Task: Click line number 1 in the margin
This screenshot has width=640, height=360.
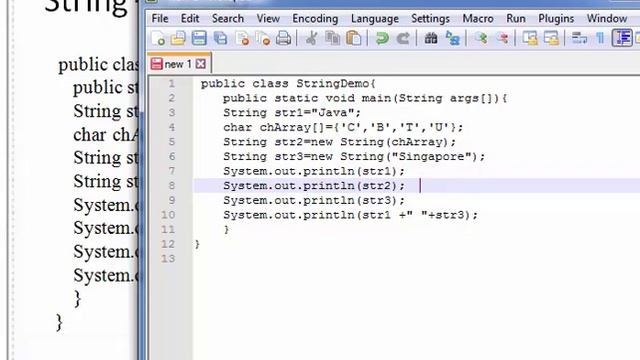Action: click(171, 84)
